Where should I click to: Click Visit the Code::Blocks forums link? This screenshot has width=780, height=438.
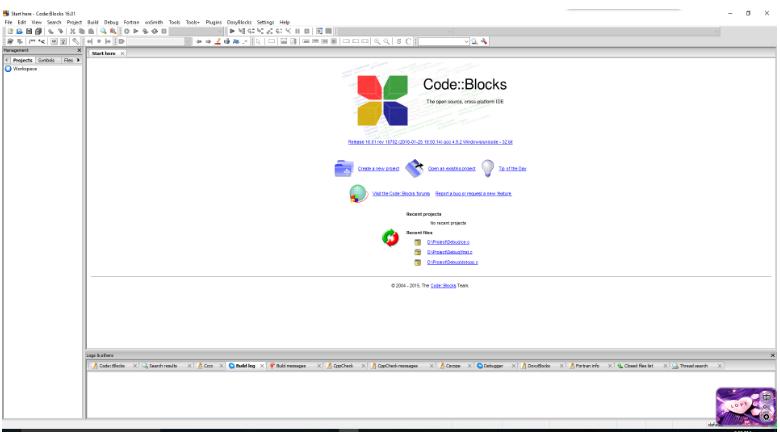pyautogui.click(x=401, y=194)
